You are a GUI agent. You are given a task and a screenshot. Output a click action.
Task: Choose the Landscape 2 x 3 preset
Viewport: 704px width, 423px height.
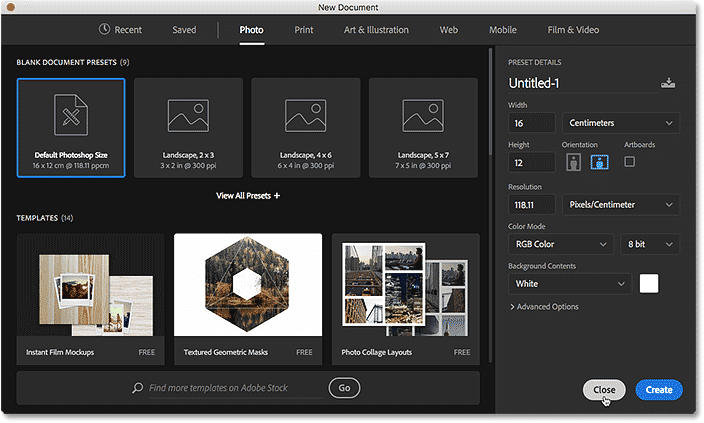pos(188,128)
